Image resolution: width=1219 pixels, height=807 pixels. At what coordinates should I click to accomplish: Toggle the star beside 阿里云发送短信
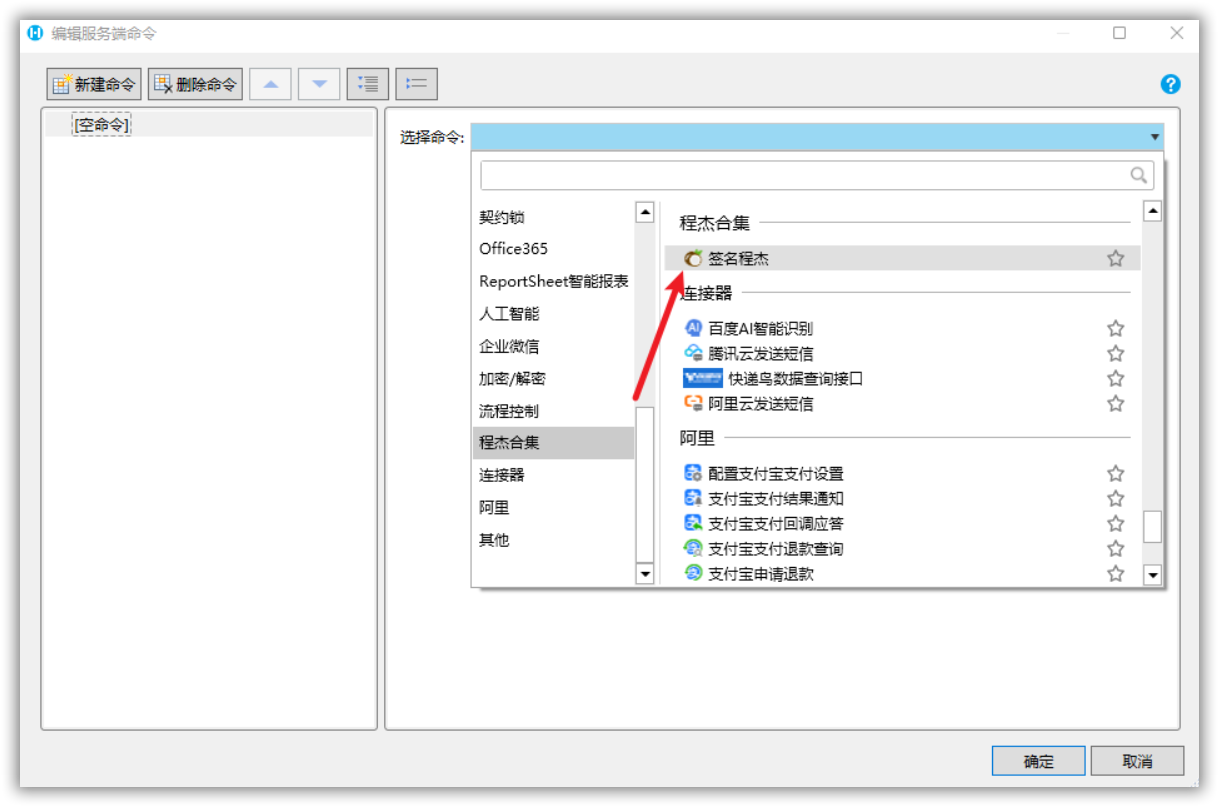[x=1116, y=403]
